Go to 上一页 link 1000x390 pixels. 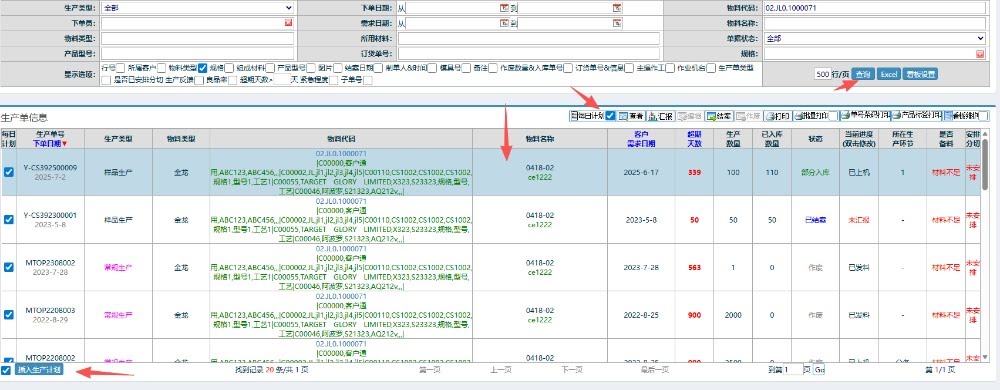click(x=501, y=370)
